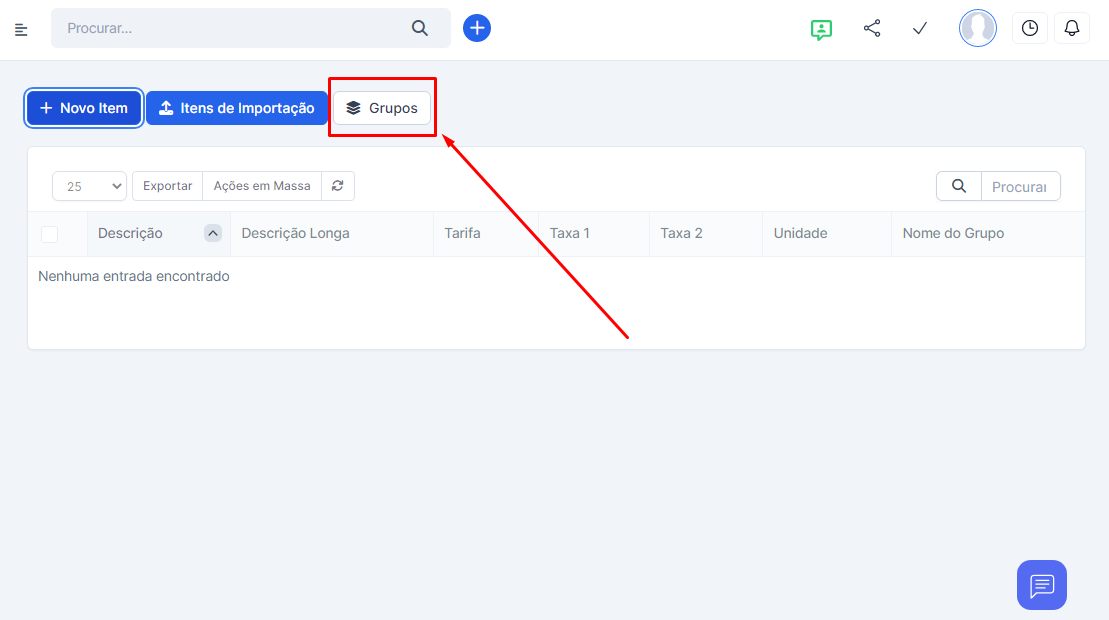Click the green contact chat icon

[821, 29]
